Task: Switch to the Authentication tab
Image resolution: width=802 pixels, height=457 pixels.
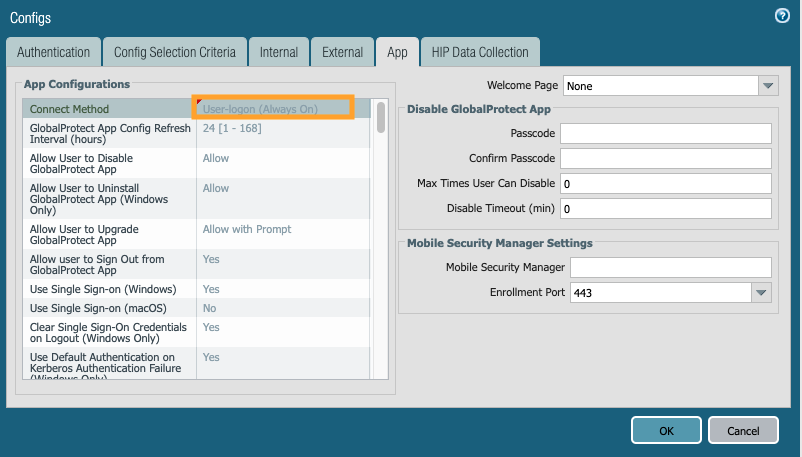Action: click(53, 52)
